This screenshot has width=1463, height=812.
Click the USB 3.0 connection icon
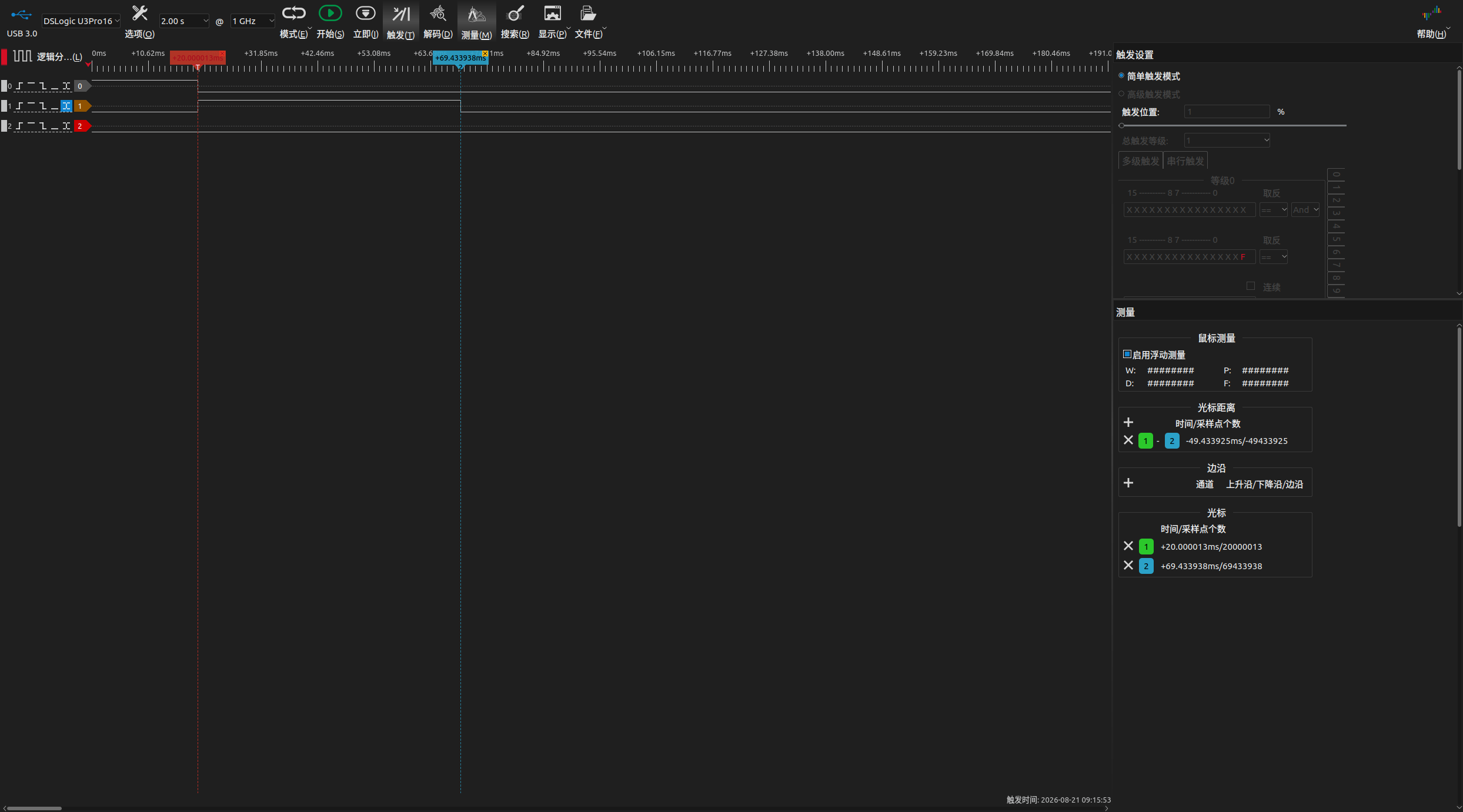tap(22, 14)
